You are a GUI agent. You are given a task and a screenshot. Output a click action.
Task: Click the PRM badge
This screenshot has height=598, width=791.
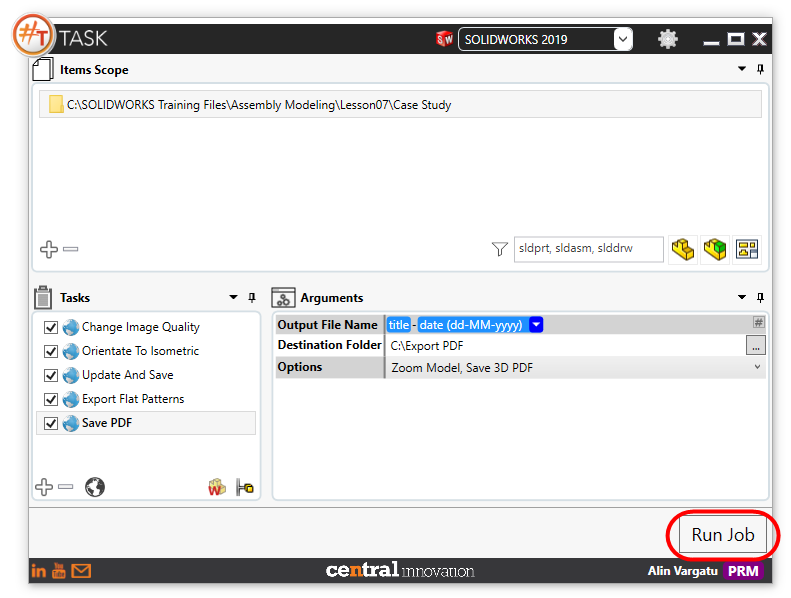(x=743, y=571)
